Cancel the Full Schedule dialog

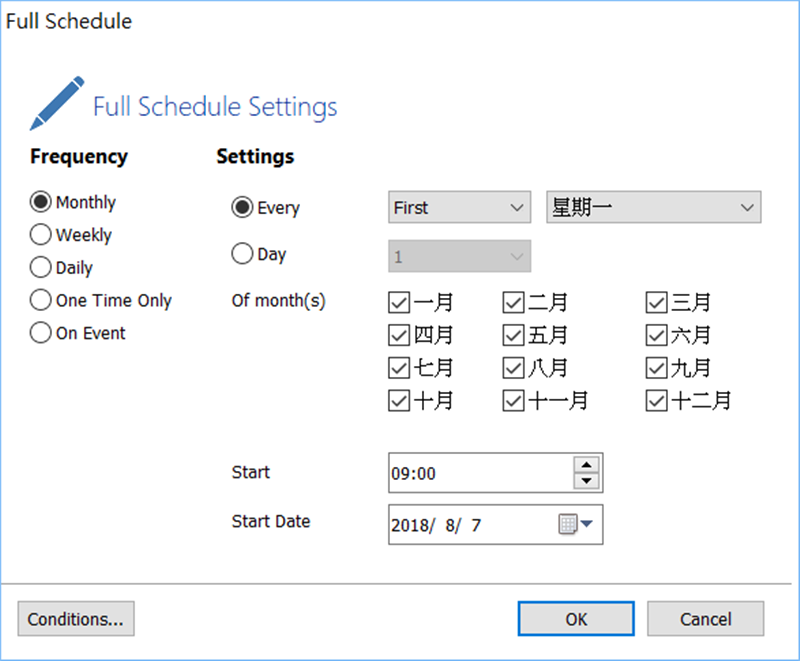pos(706,619)
